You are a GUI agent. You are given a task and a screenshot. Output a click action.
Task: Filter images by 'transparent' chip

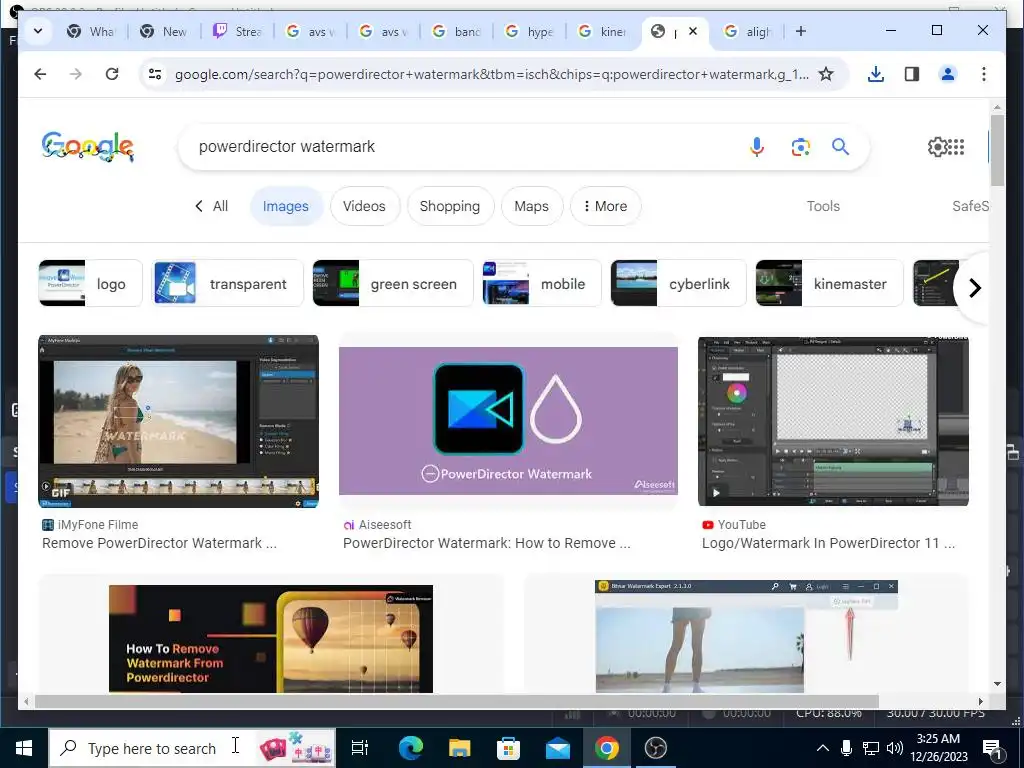228,283
